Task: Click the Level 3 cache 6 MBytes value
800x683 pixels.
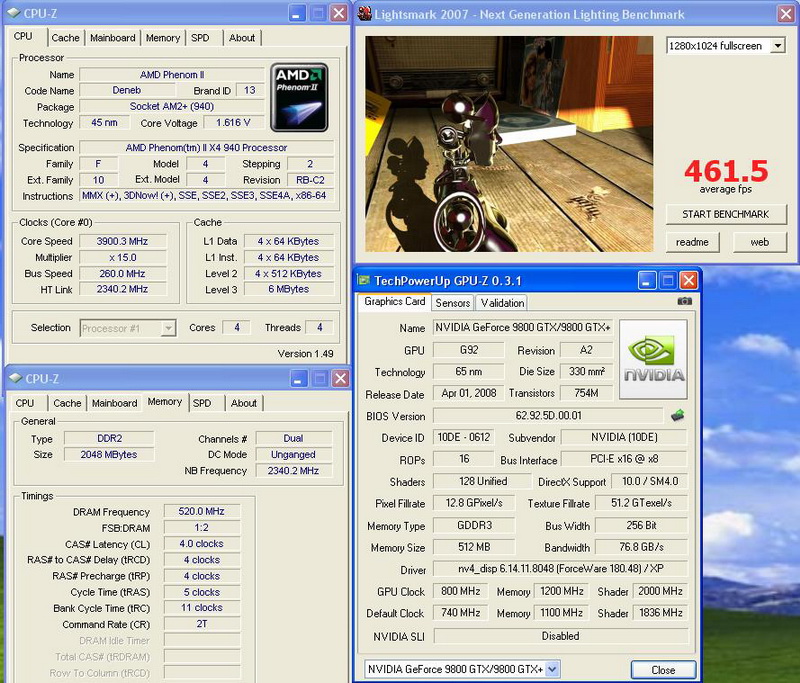Action: tap(289, 289)
